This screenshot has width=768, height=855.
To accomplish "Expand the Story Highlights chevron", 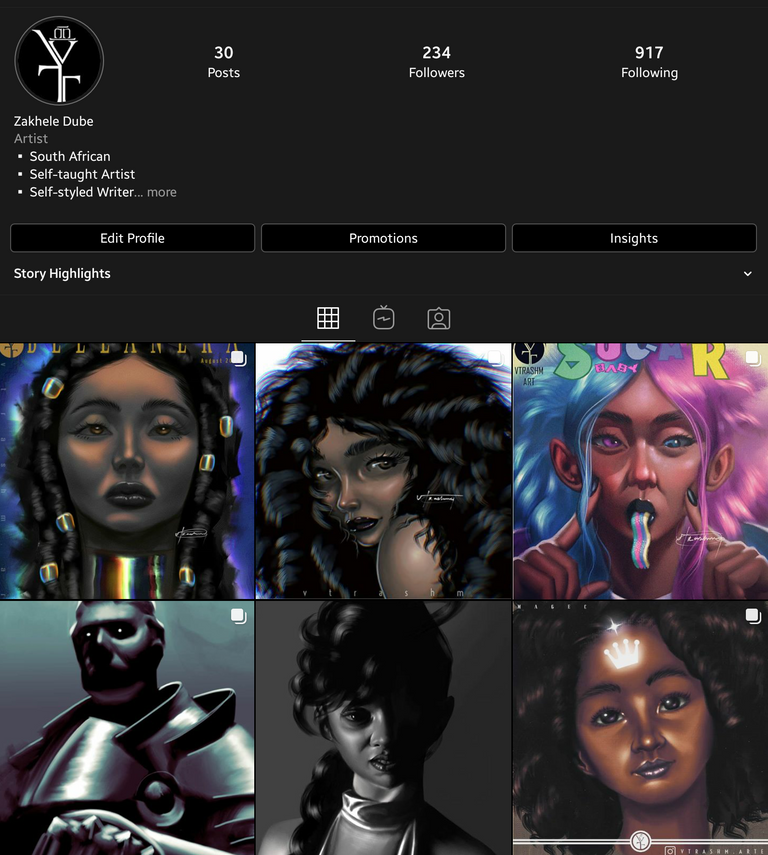I will [747, 274].
